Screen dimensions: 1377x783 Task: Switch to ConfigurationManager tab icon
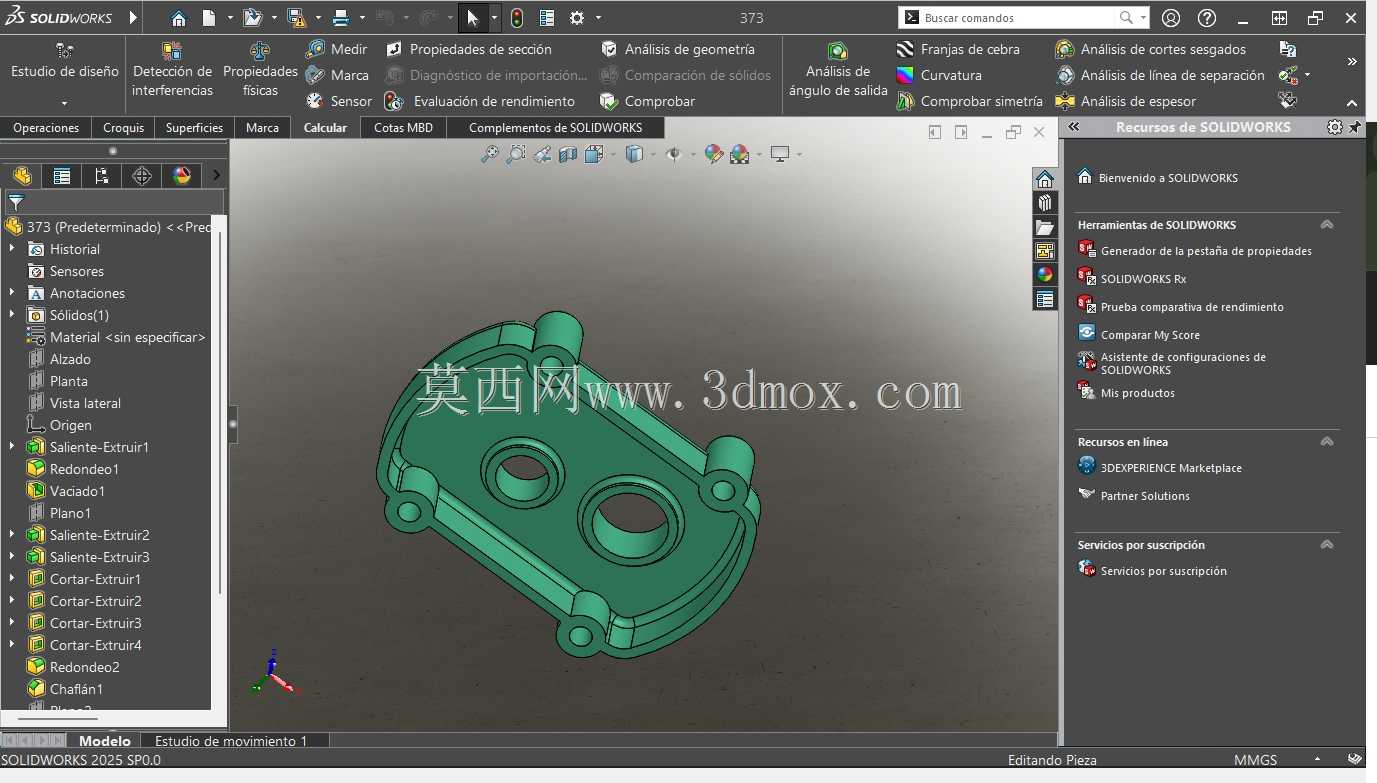coord(102,176)
